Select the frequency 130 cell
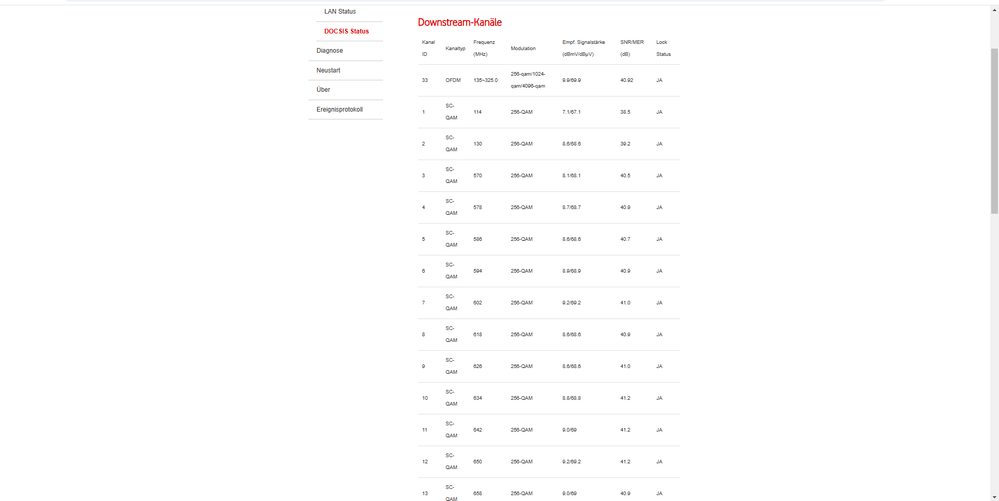Screen dimensions: 999x501 click(478, 144)
